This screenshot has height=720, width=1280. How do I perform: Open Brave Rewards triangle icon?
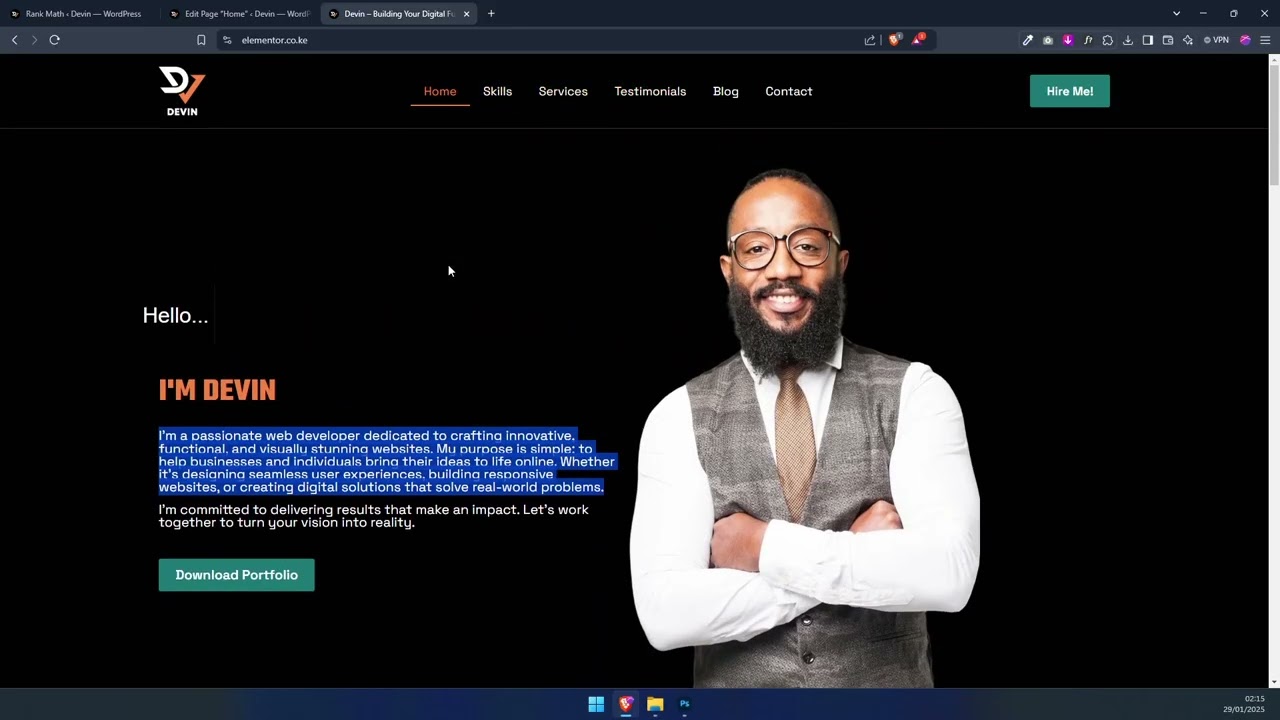click(917, 40)
